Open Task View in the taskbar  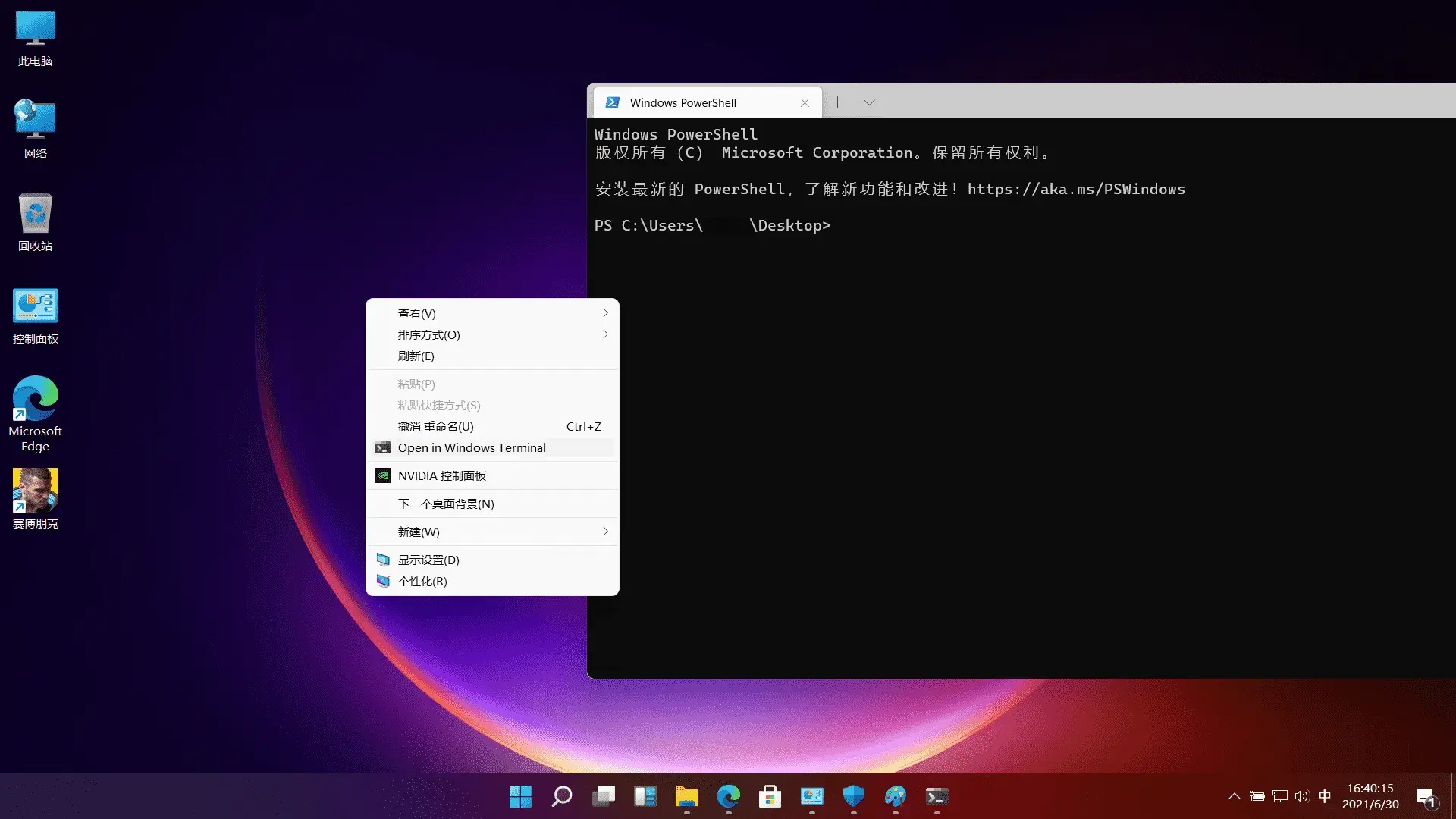point(604,796)
